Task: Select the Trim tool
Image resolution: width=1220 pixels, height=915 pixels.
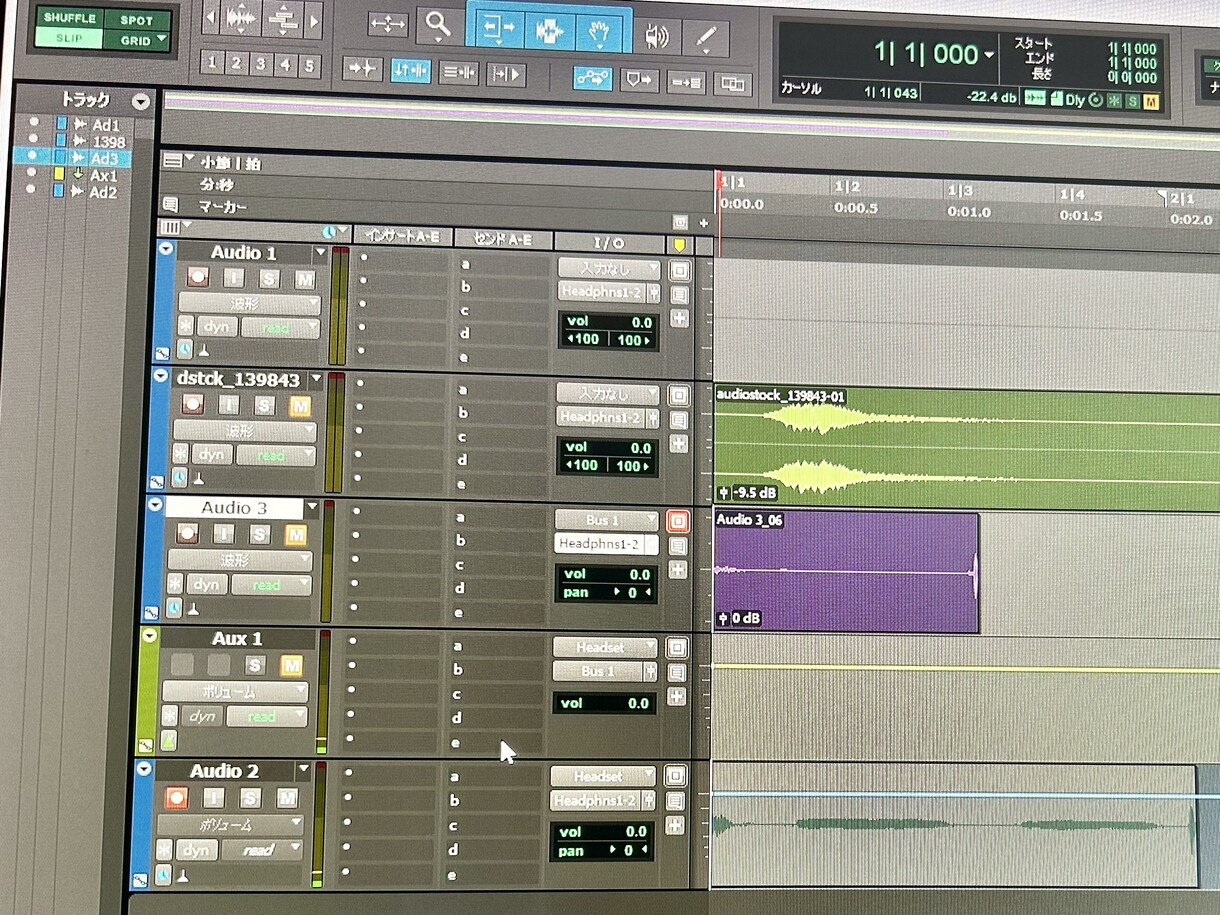Action: pos(497,29)
